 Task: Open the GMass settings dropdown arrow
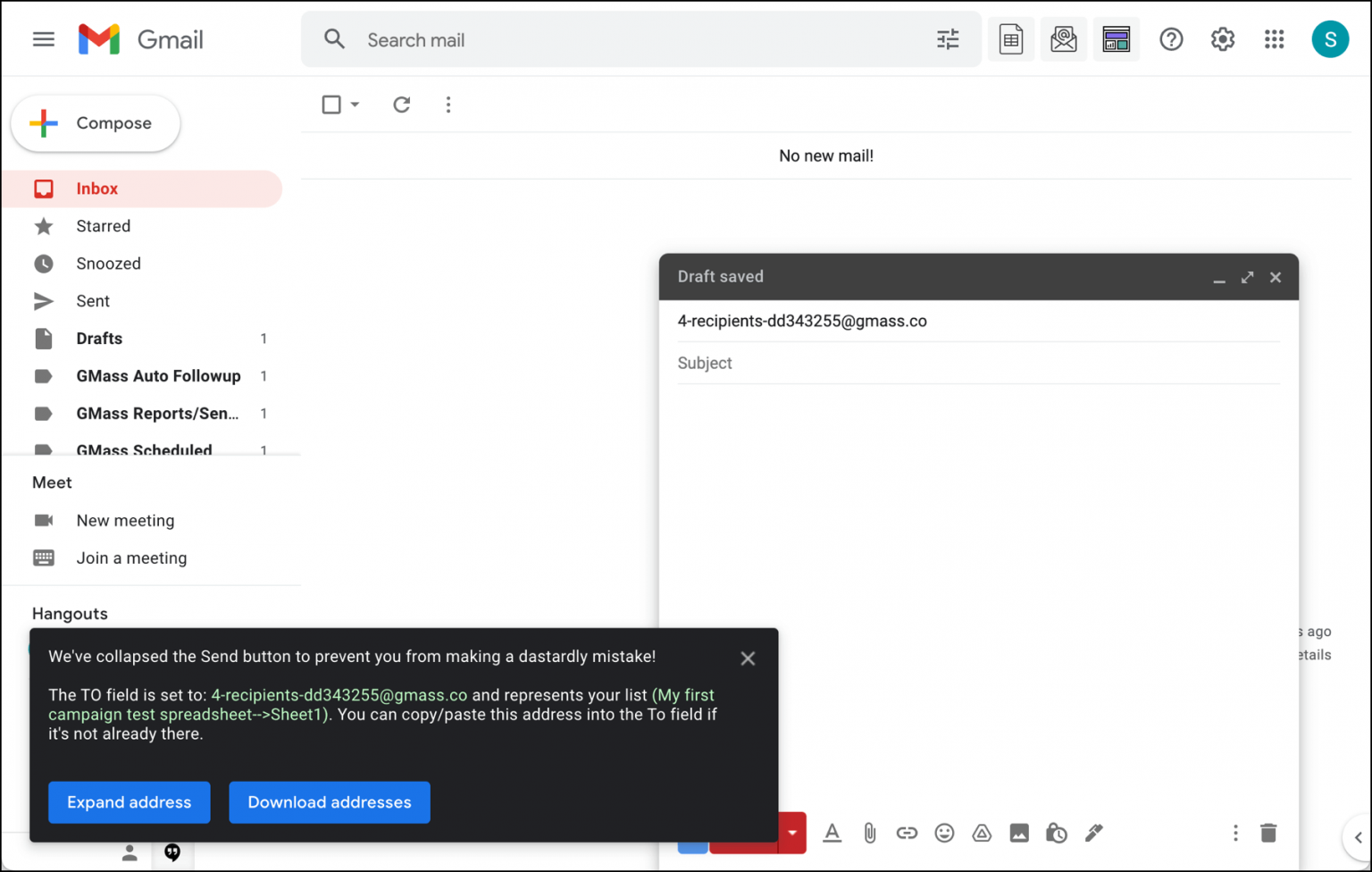792,833
